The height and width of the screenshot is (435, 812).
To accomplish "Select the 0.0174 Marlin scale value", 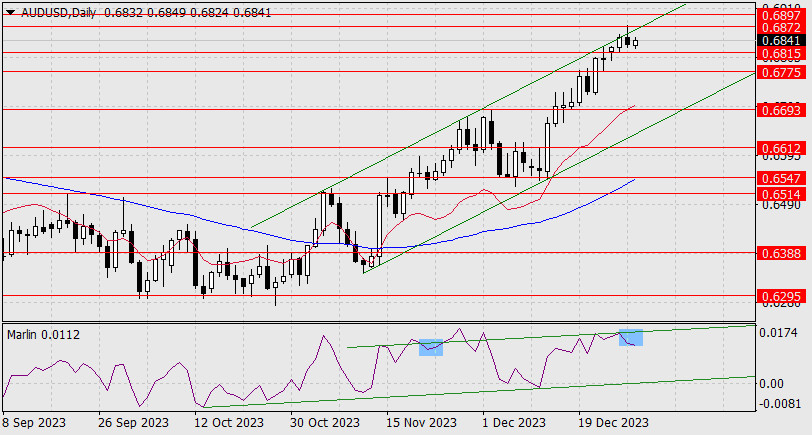I will [x=778, y=333].
